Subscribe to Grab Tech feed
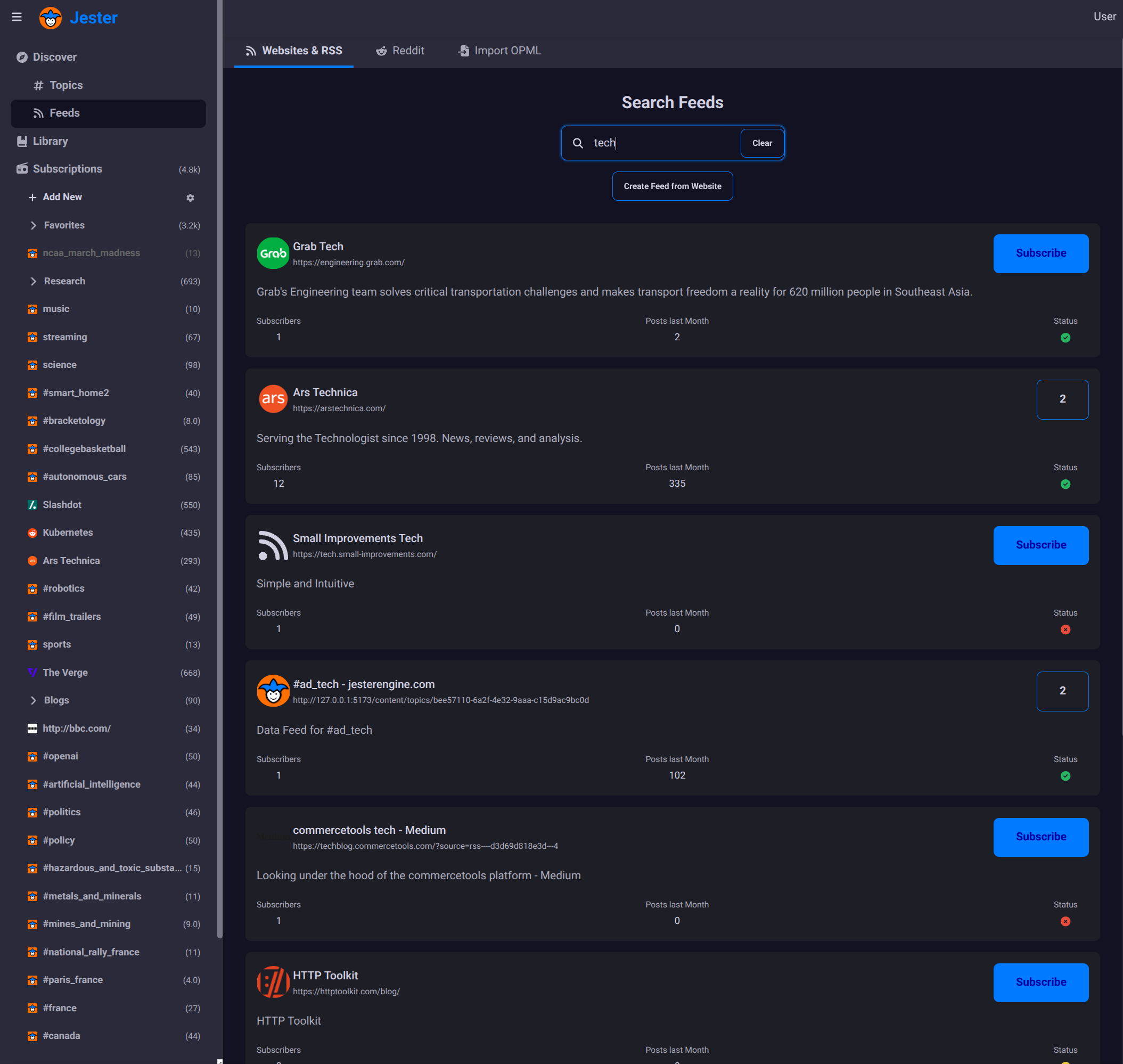 [1041, 253]
